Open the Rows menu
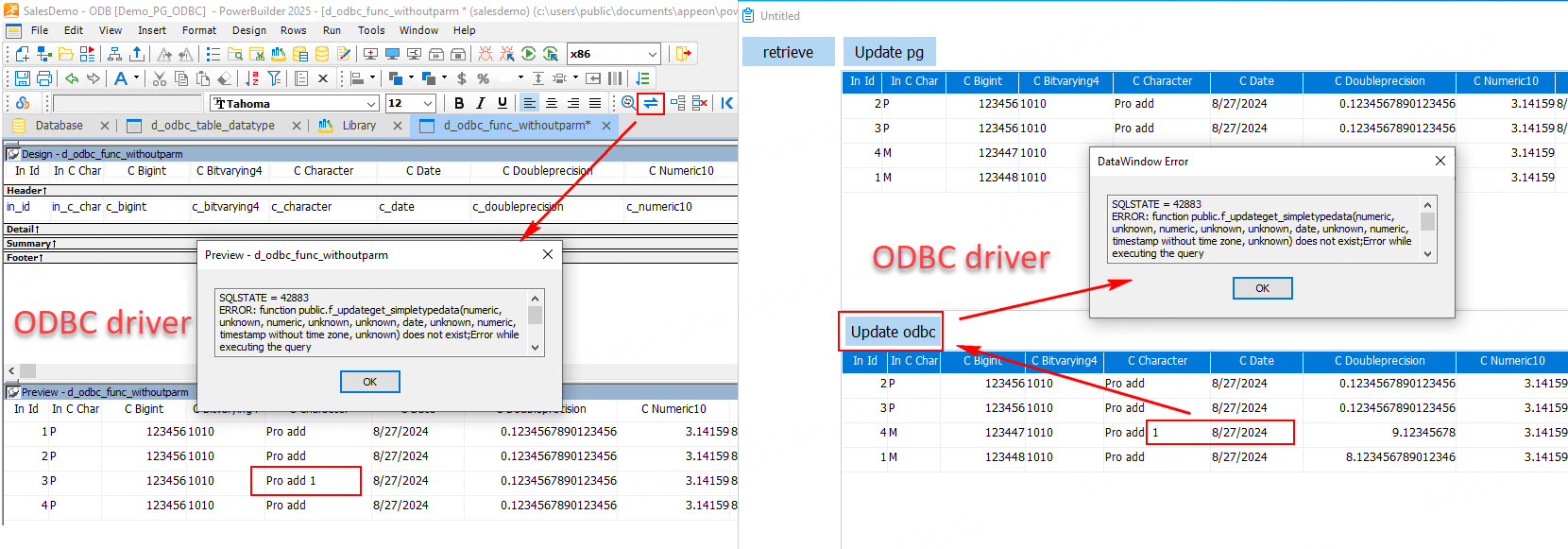1568x549 pixels. (293, 30)
